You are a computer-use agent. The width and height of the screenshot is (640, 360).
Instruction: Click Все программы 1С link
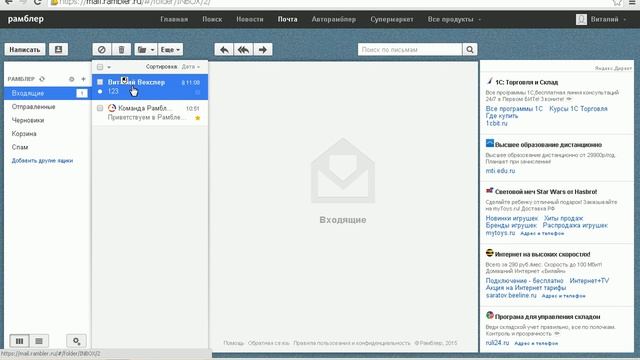click(514, 109)
